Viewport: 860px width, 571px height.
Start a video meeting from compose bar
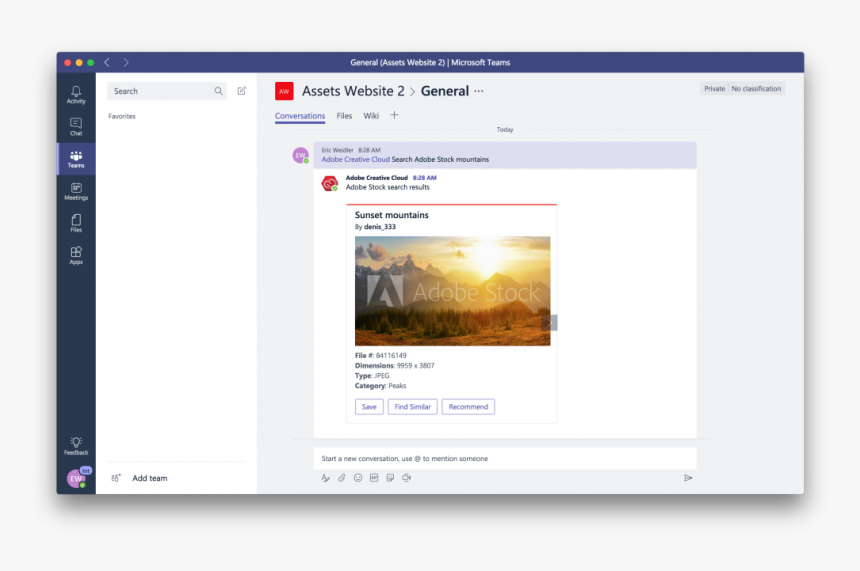(x=406, y=478)
